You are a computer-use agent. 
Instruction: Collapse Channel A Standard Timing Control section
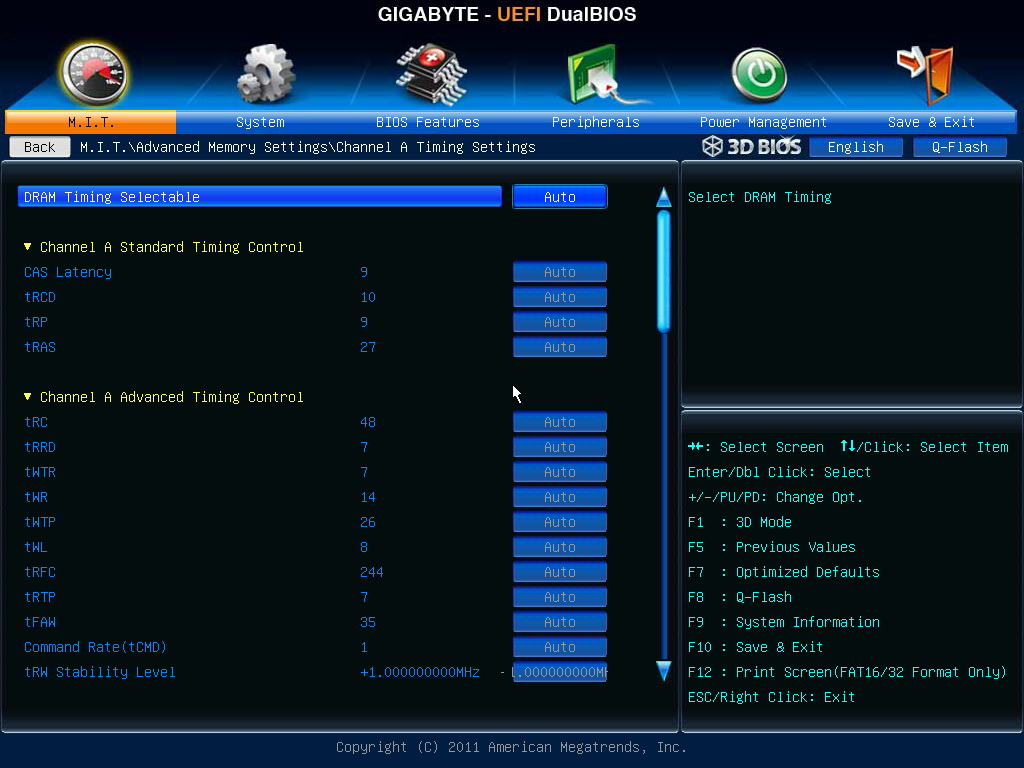tap(27, 247)
